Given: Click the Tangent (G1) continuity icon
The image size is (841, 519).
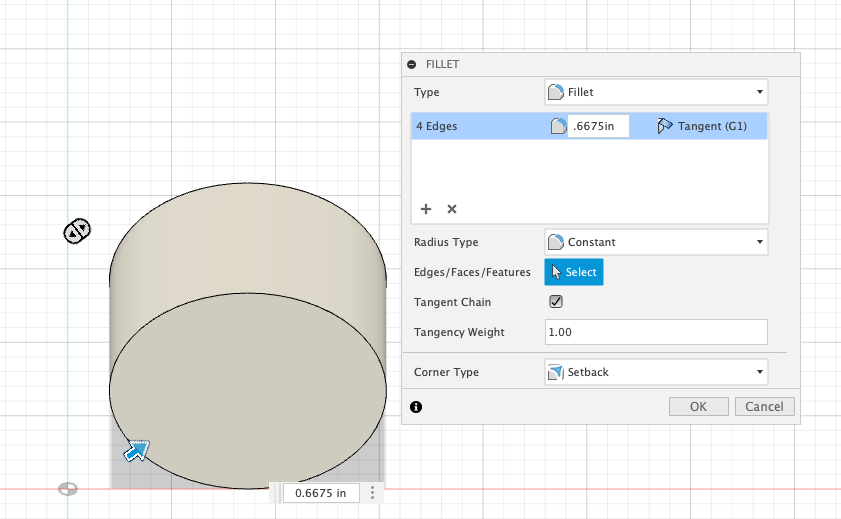Looking at the screenshot, I should [664, 126].
